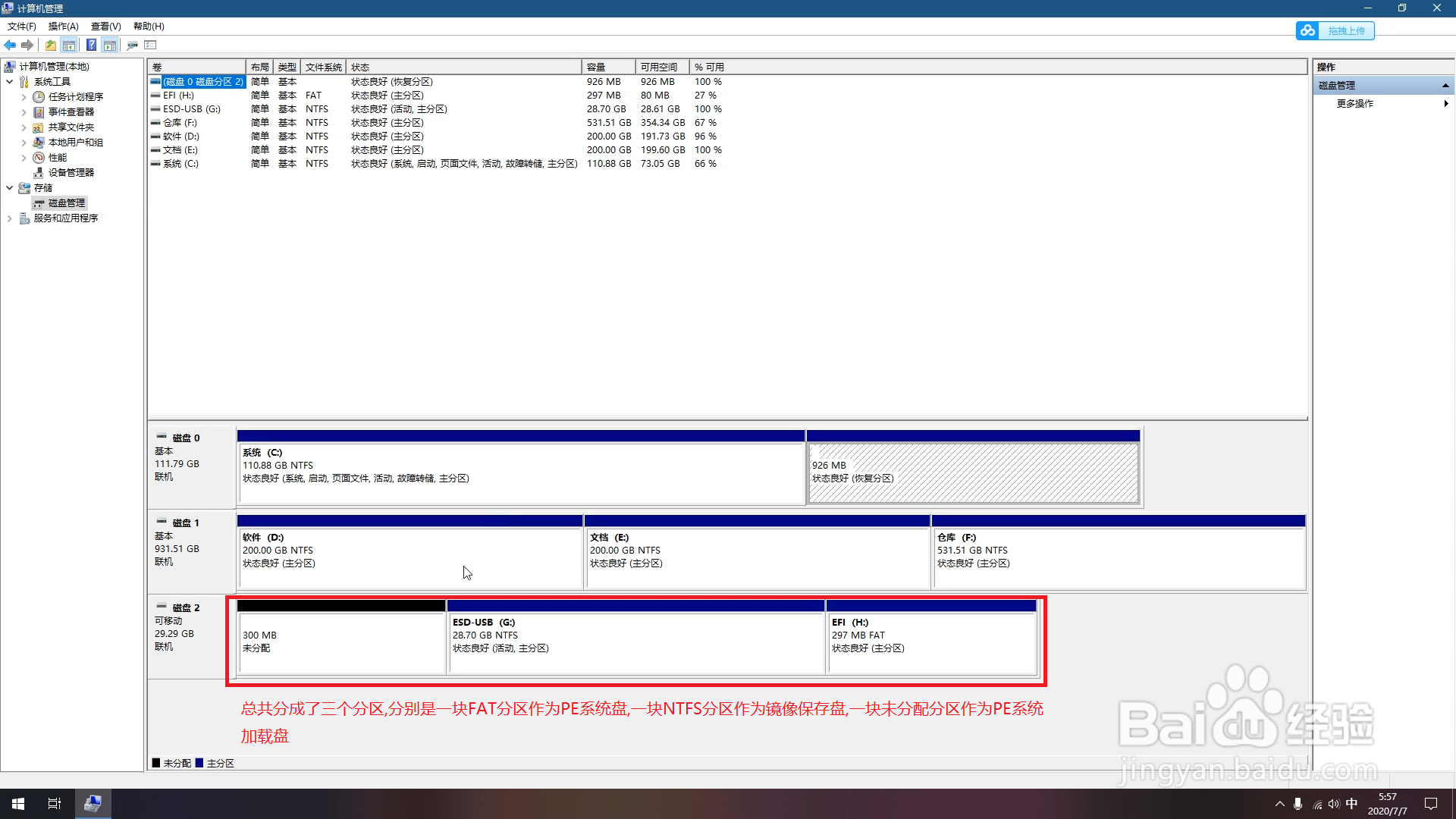Click the blue Back arrow in toolbar

(10, 45)
